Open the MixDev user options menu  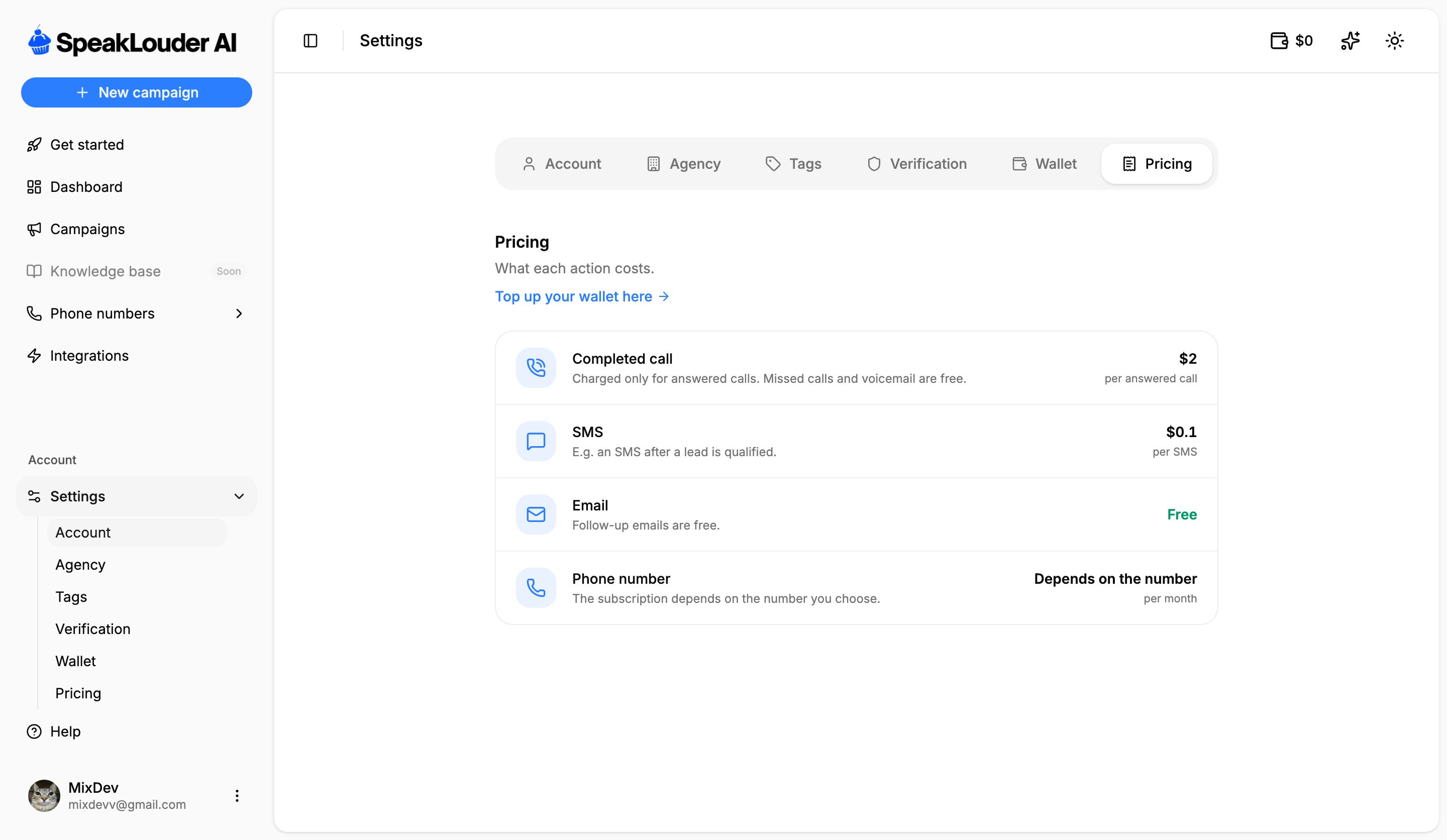click(237, 796)
